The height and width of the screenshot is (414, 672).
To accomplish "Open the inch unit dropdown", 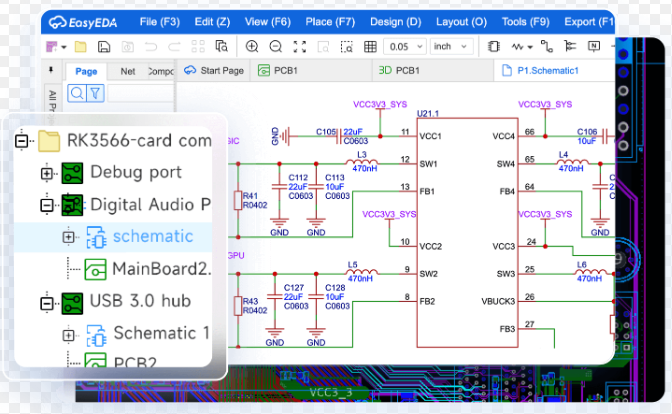I will [x=455, y=46].
